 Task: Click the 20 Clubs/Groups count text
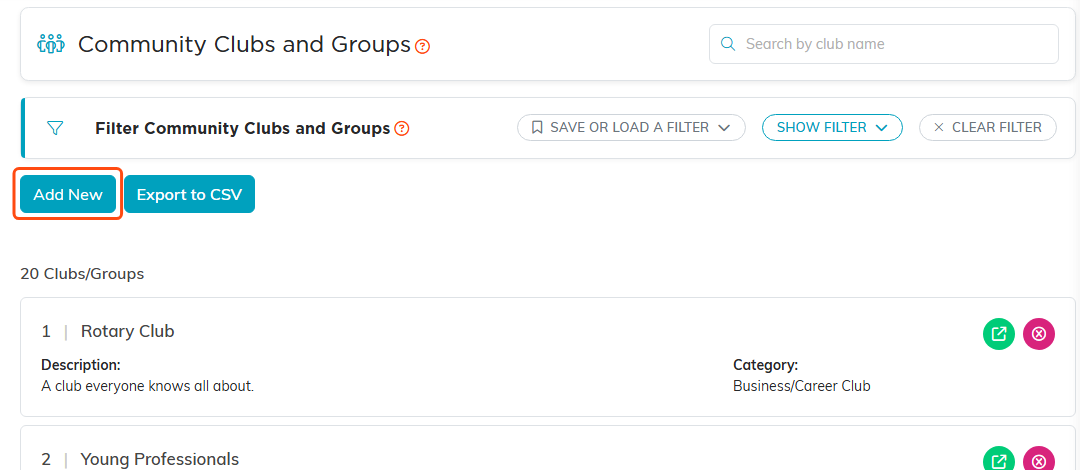(x=83, y=274)
